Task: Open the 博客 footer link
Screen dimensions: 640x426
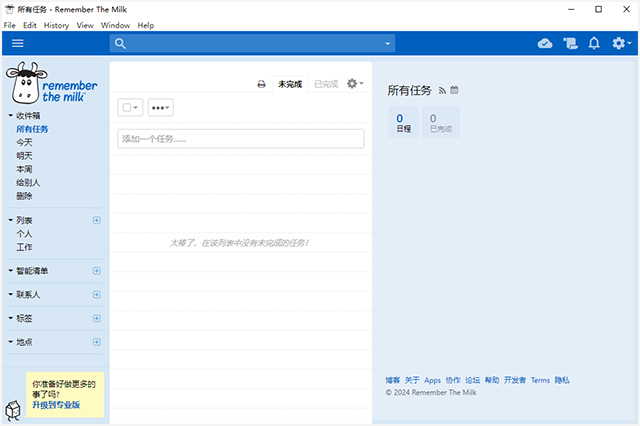Action: click(x=393, y=380)
